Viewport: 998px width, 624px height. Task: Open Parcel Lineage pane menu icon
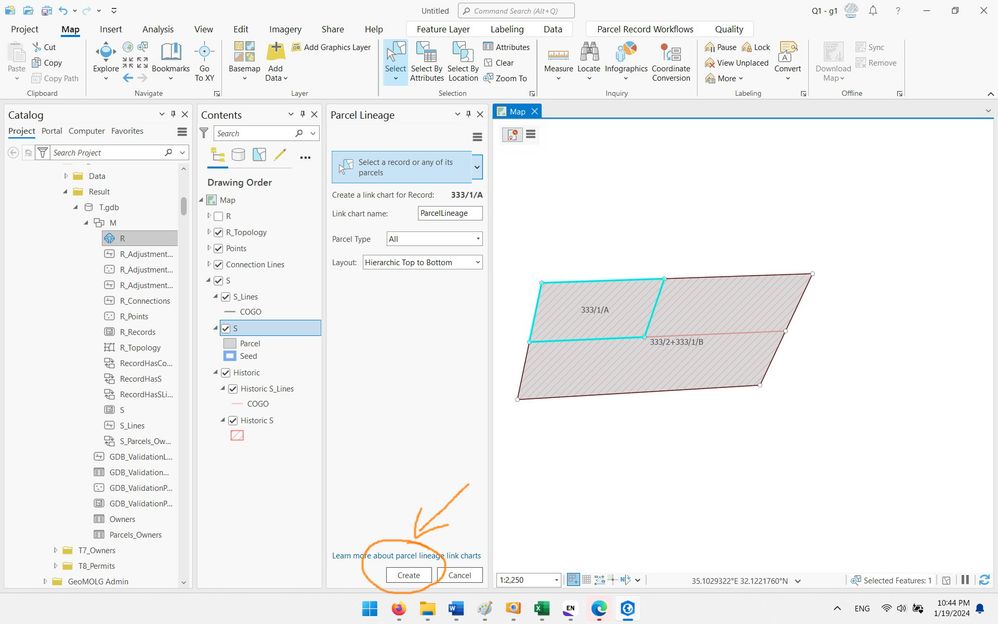[477, 137]
